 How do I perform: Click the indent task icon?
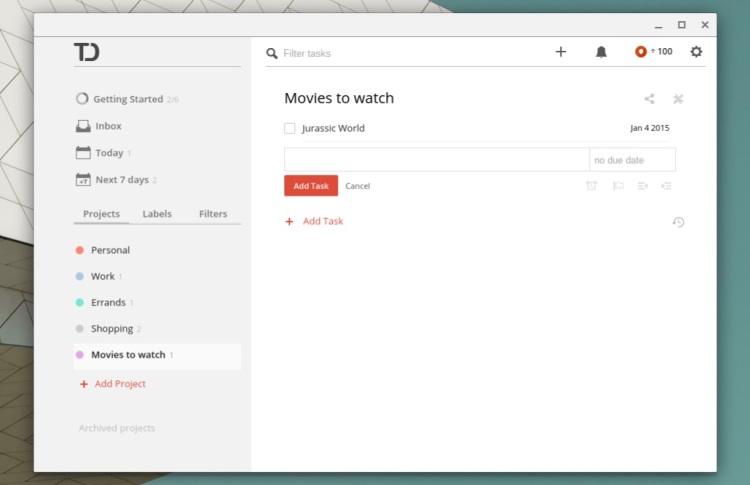click(666, 186)
